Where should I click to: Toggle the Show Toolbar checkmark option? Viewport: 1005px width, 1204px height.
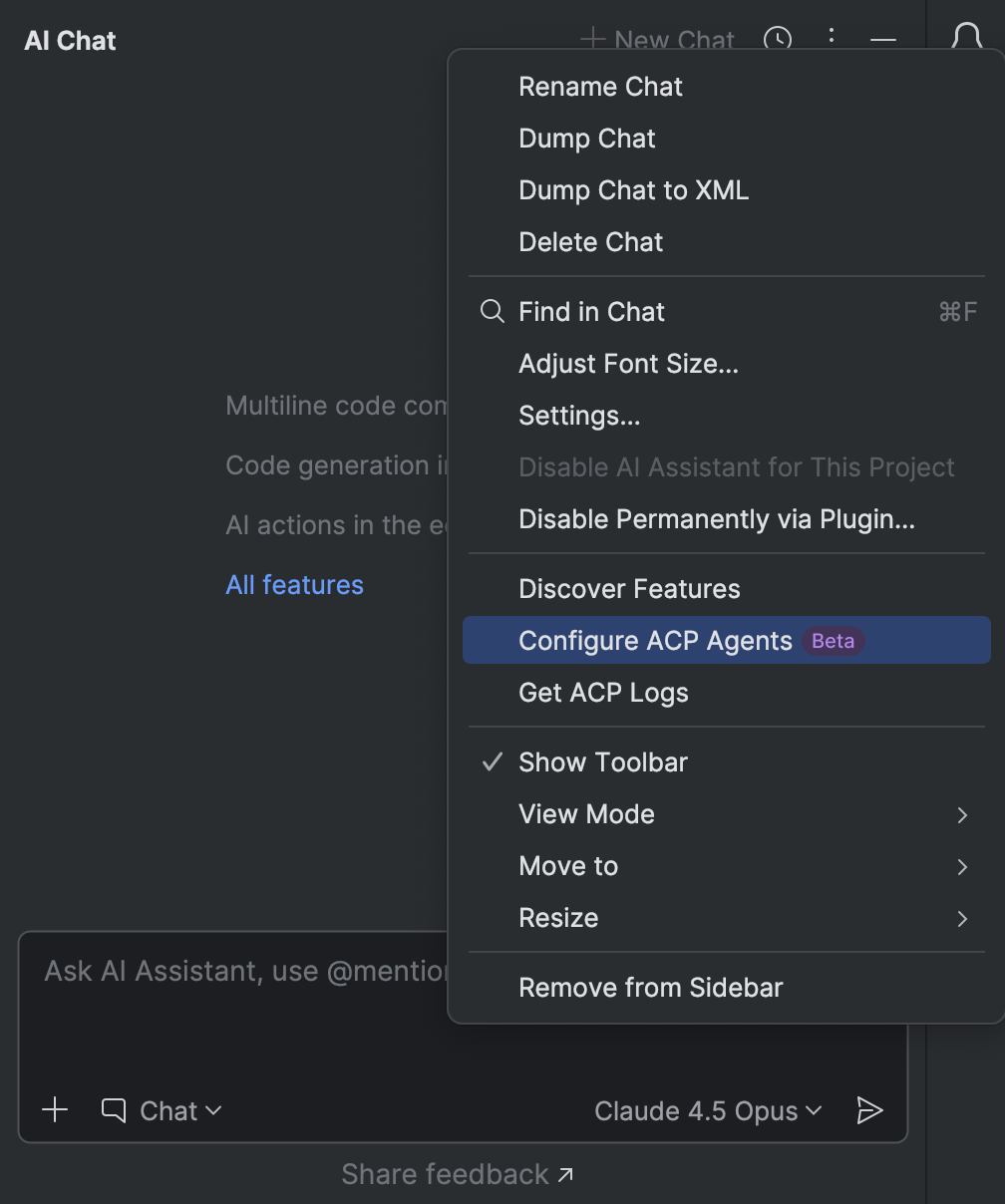click(x=602, y=762)
